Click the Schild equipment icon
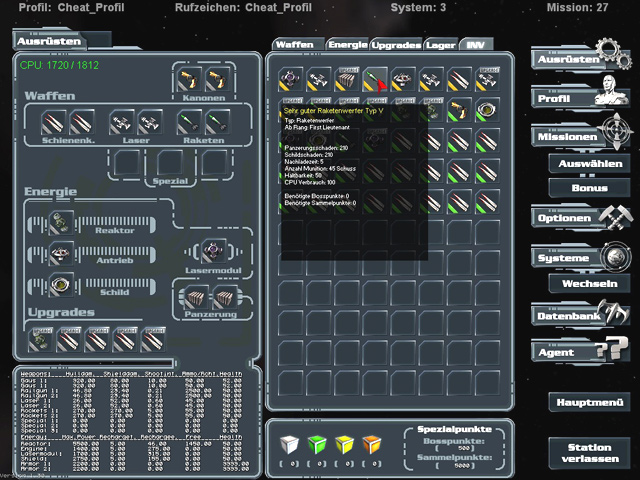The width and height of the screenshot is (640, 480). coord(61,285)
